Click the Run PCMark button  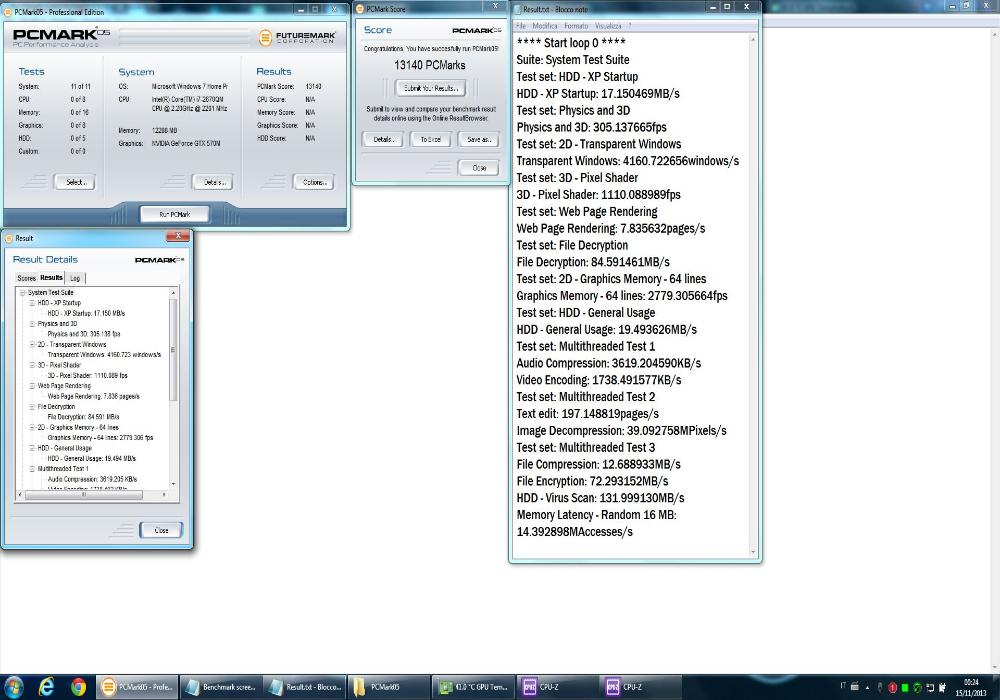coord(175,214)
